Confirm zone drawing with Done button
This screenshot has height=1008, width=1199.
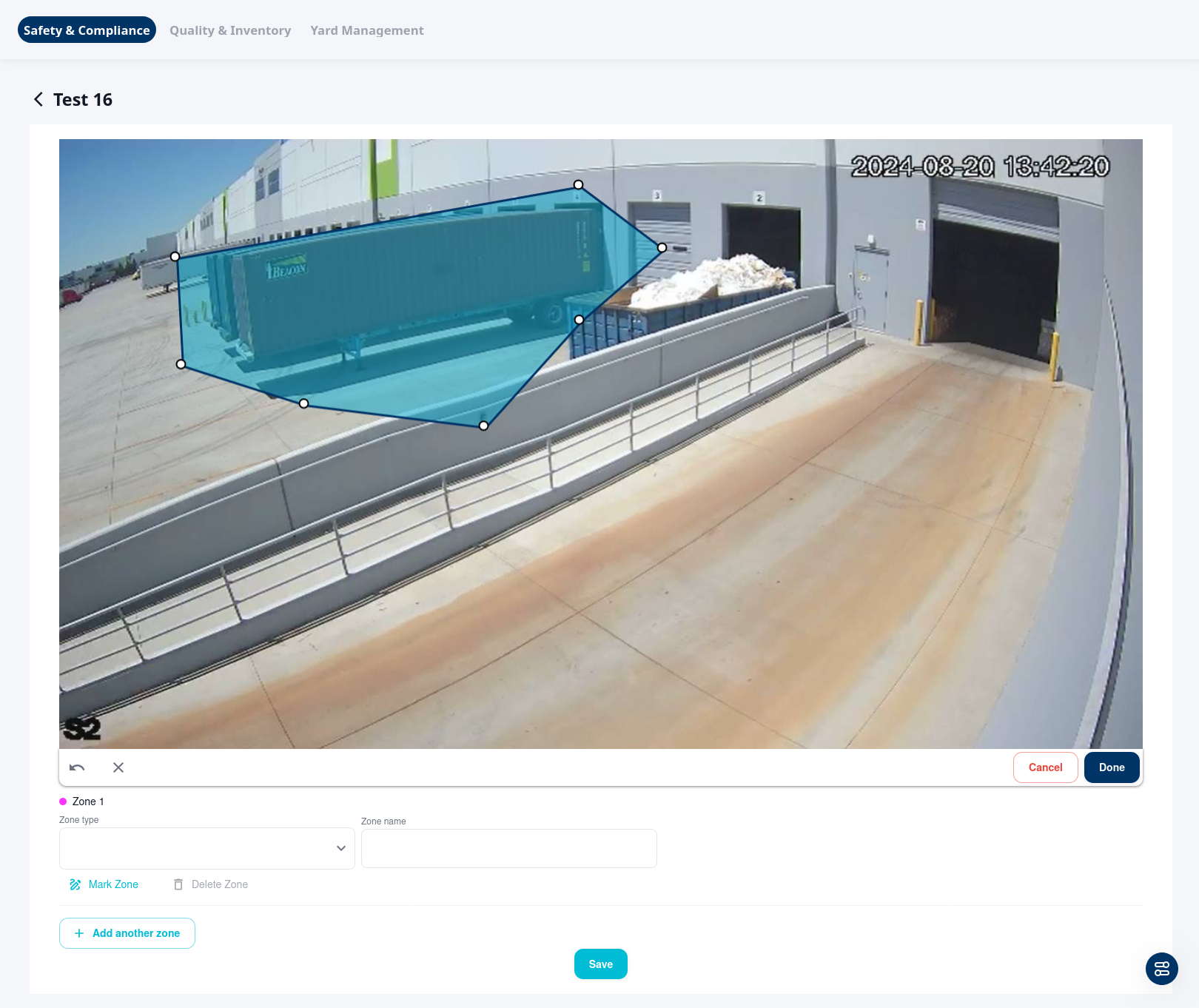coord(1111,767)
